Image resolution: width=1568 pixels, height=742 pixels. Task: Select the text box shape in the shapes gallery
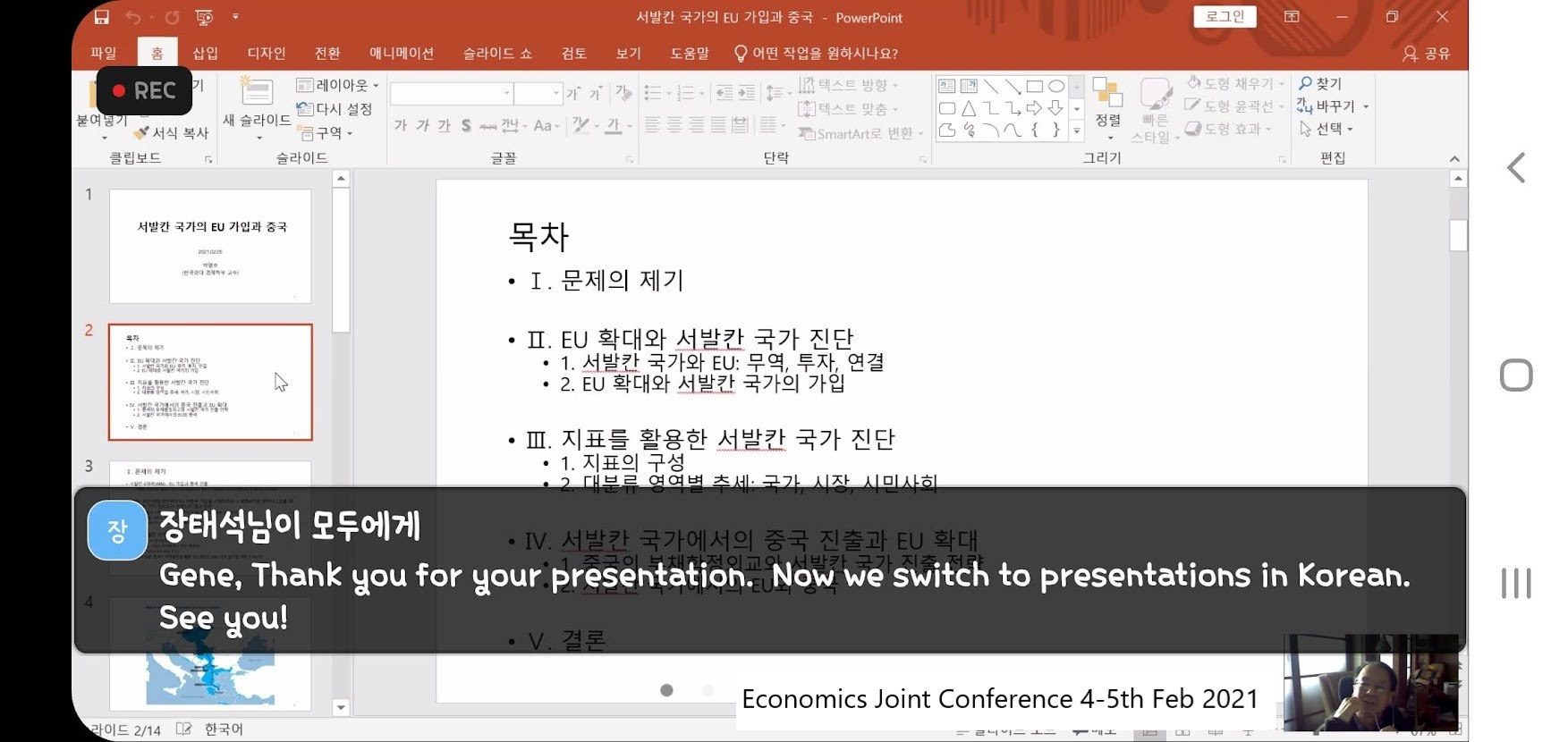pyautogui.click(x=947, y=87)
